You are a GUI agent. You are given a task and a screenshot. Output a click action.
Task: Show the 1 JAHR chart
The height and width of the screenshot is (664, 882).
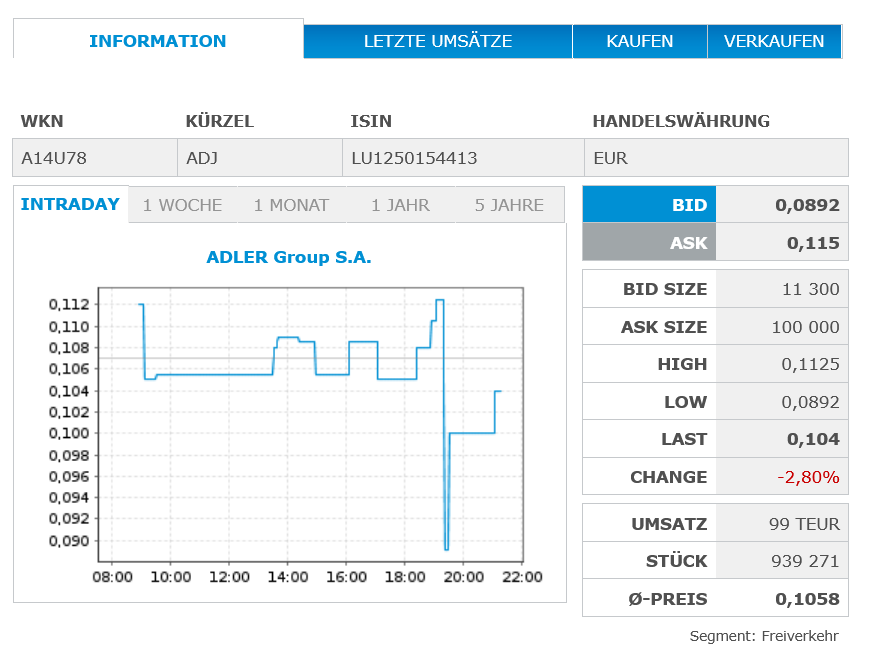[x=400, y=205]
